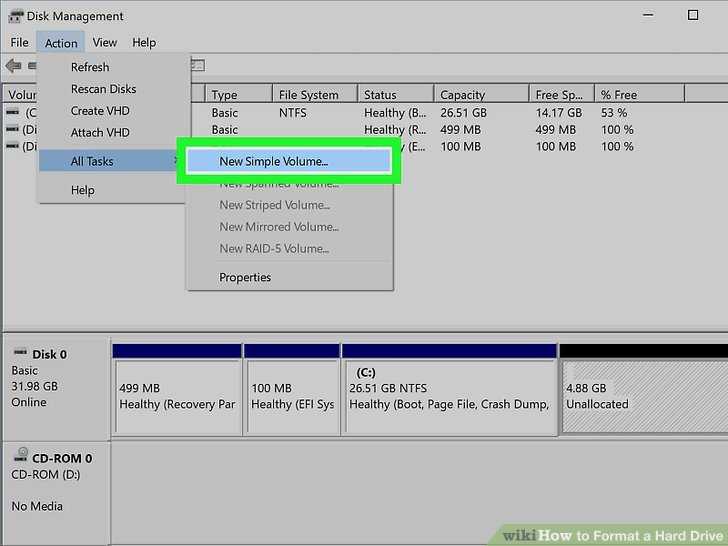728x546 pixels.
Task: Open Properties from the submenu
Action: click(245, 278)
